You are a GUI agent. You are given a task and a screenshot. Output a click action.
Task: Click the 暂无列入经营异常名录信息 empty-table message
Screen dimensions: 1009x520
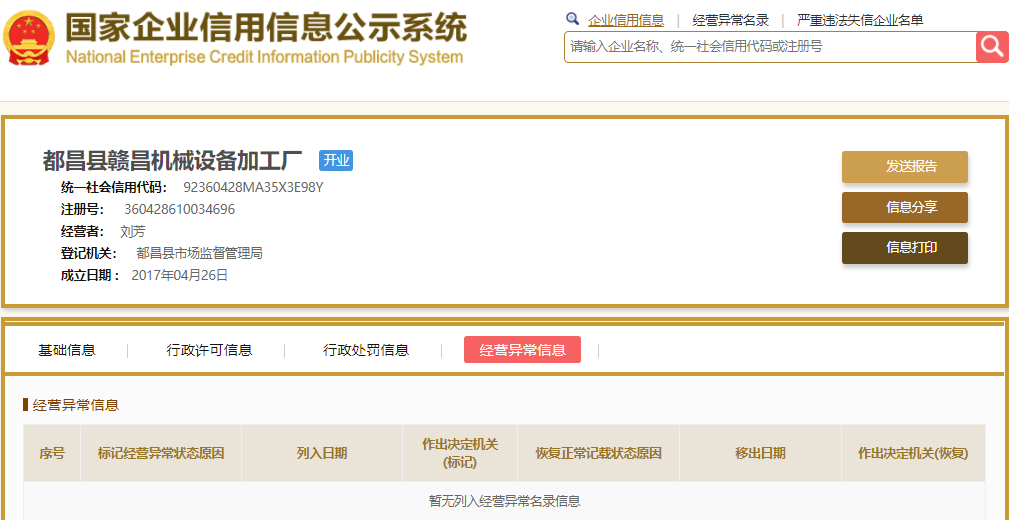504,501
